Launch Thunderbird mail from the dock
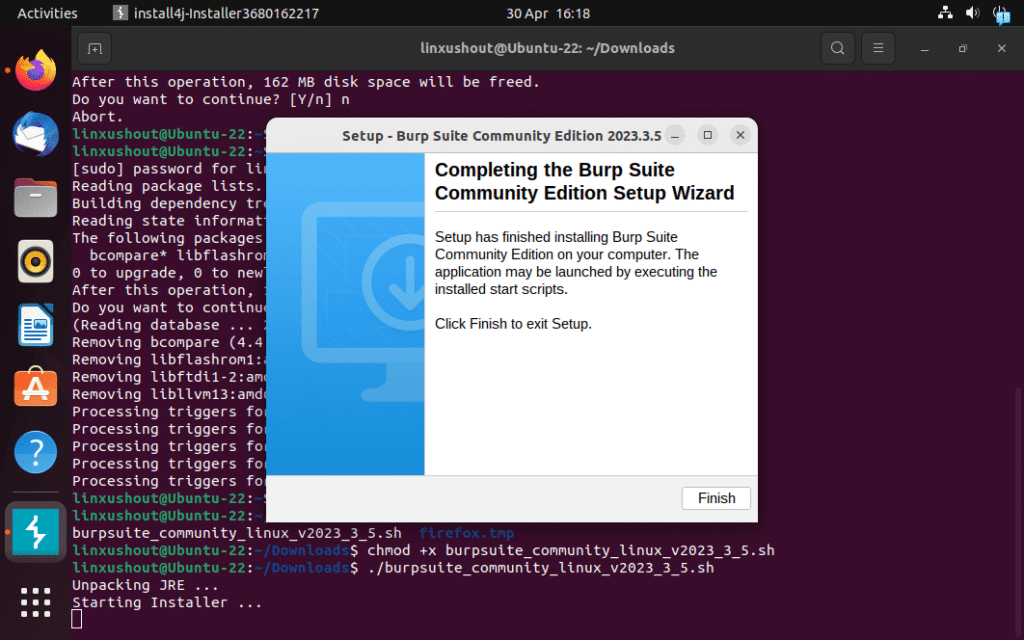The image size is (1024, 640). tap(36, 133)
